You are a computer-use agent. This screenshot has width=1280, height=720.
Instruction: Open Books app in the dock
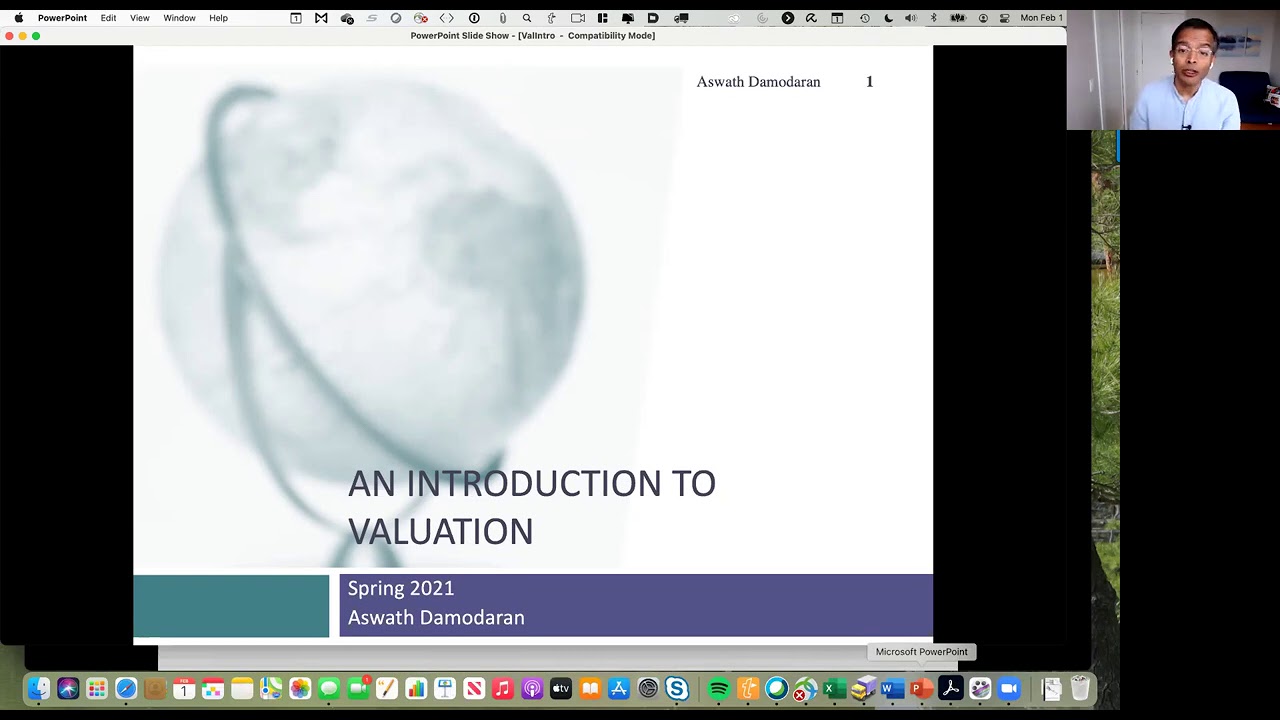click(x=590, y=689)
